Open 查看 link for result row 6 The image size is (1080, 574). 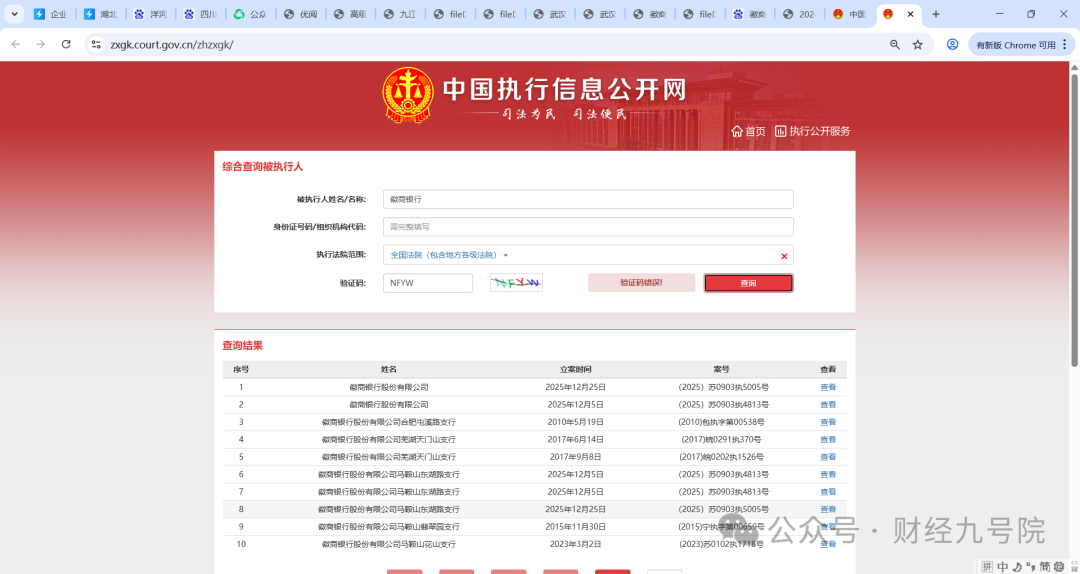(x=828, y=474)
